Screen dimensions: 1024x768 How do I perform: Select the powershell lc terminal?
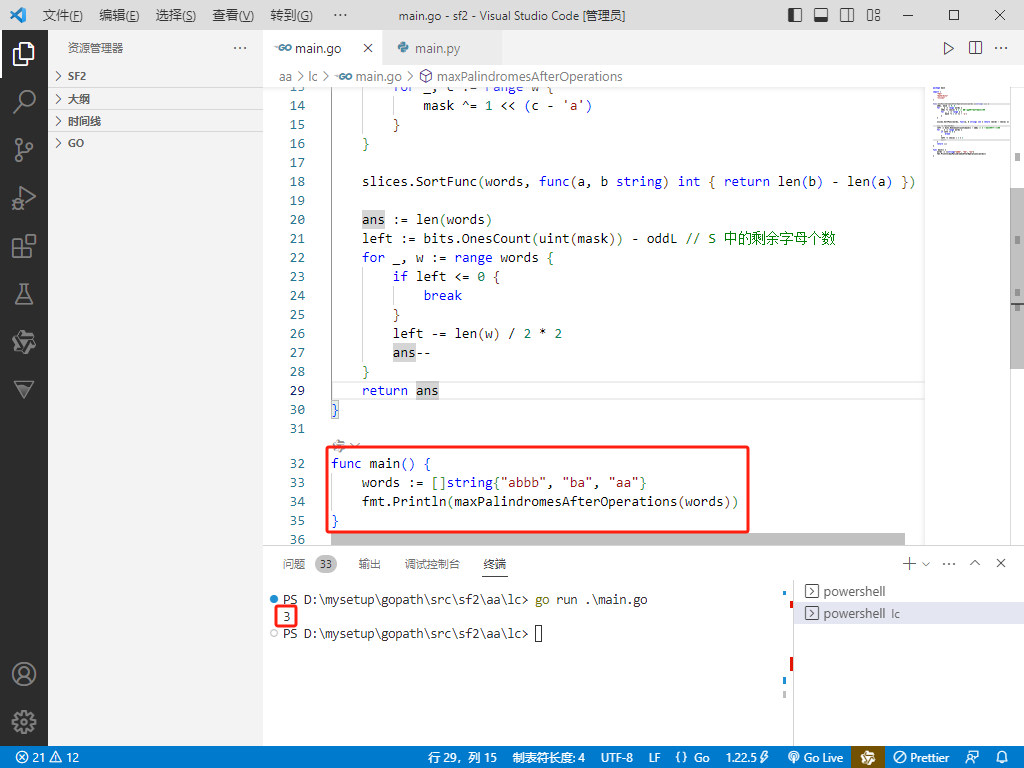click(908, 613)
